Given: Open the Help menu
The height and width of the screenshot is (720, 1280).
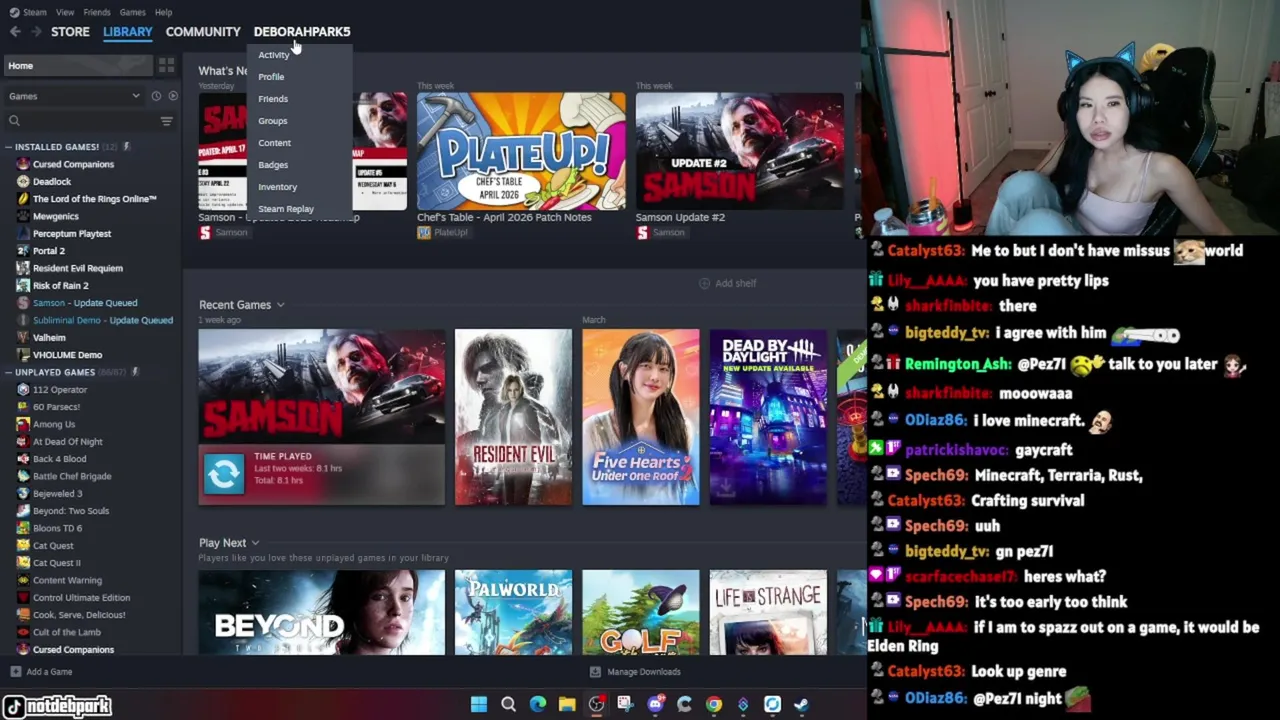Looking at the screenshot, I should click(163, 12).
